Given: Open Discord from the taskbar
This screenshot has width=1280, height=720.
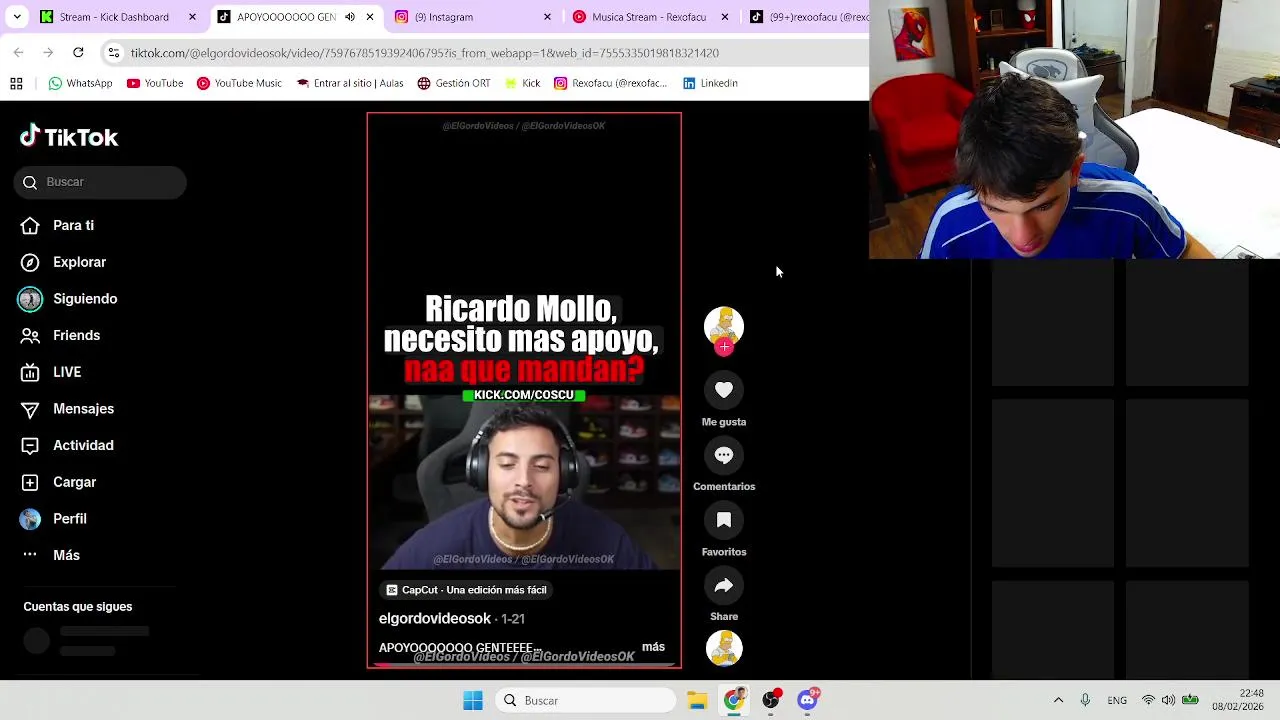Looking at the screenshot, I should point(808,701).
